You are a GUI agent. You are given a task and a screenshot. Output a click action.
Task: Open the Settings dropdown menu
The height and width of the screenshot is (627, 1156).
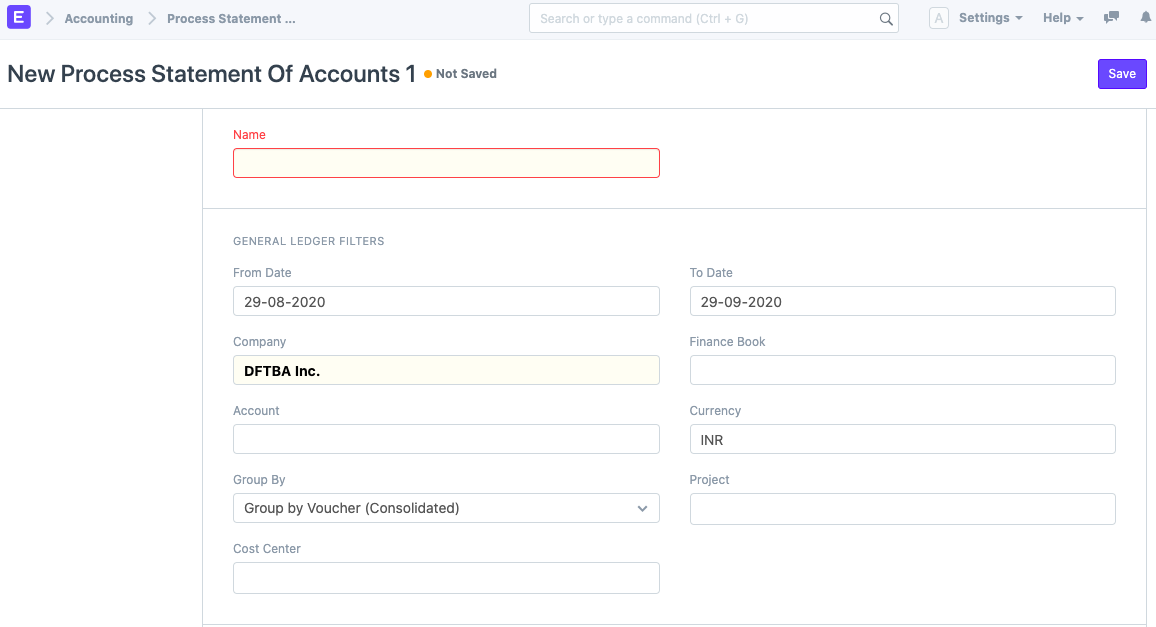(x=990, y=18)
